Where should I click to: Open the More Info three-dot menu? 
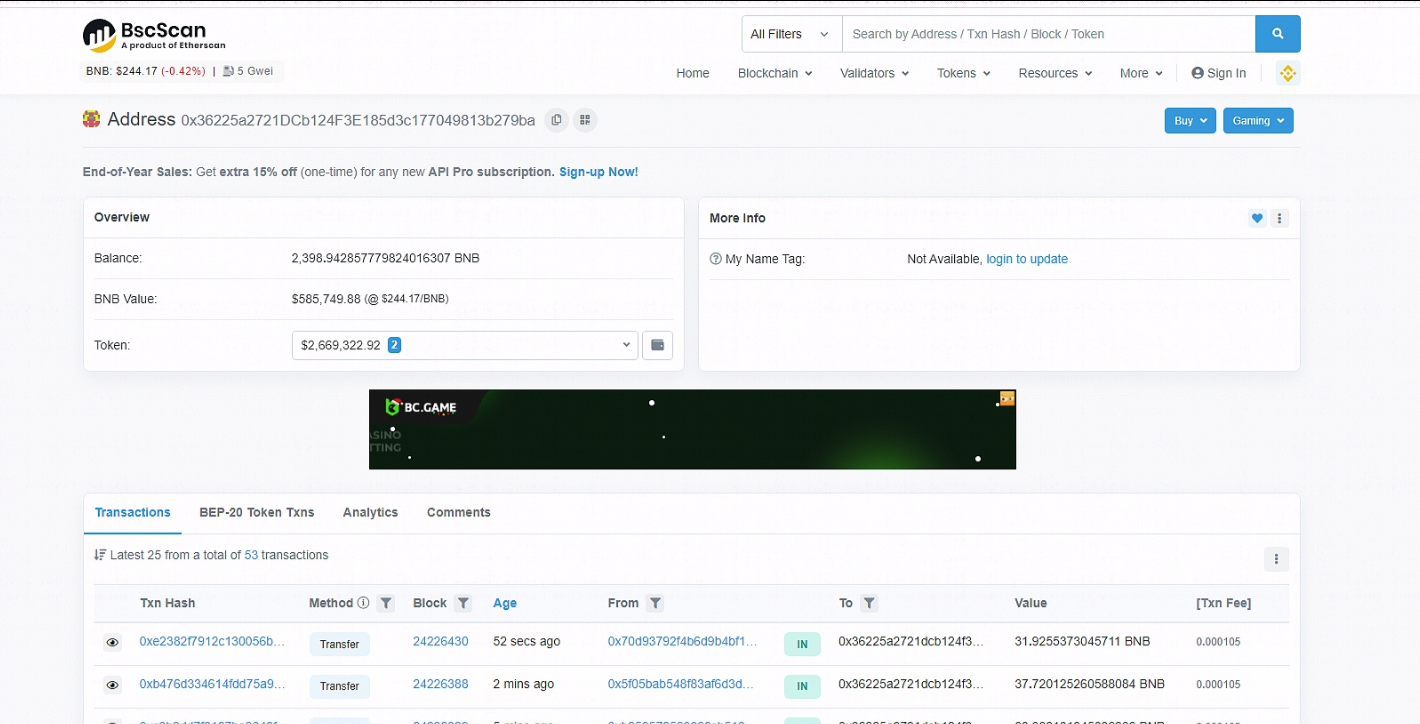click(x=1280, y=218)
